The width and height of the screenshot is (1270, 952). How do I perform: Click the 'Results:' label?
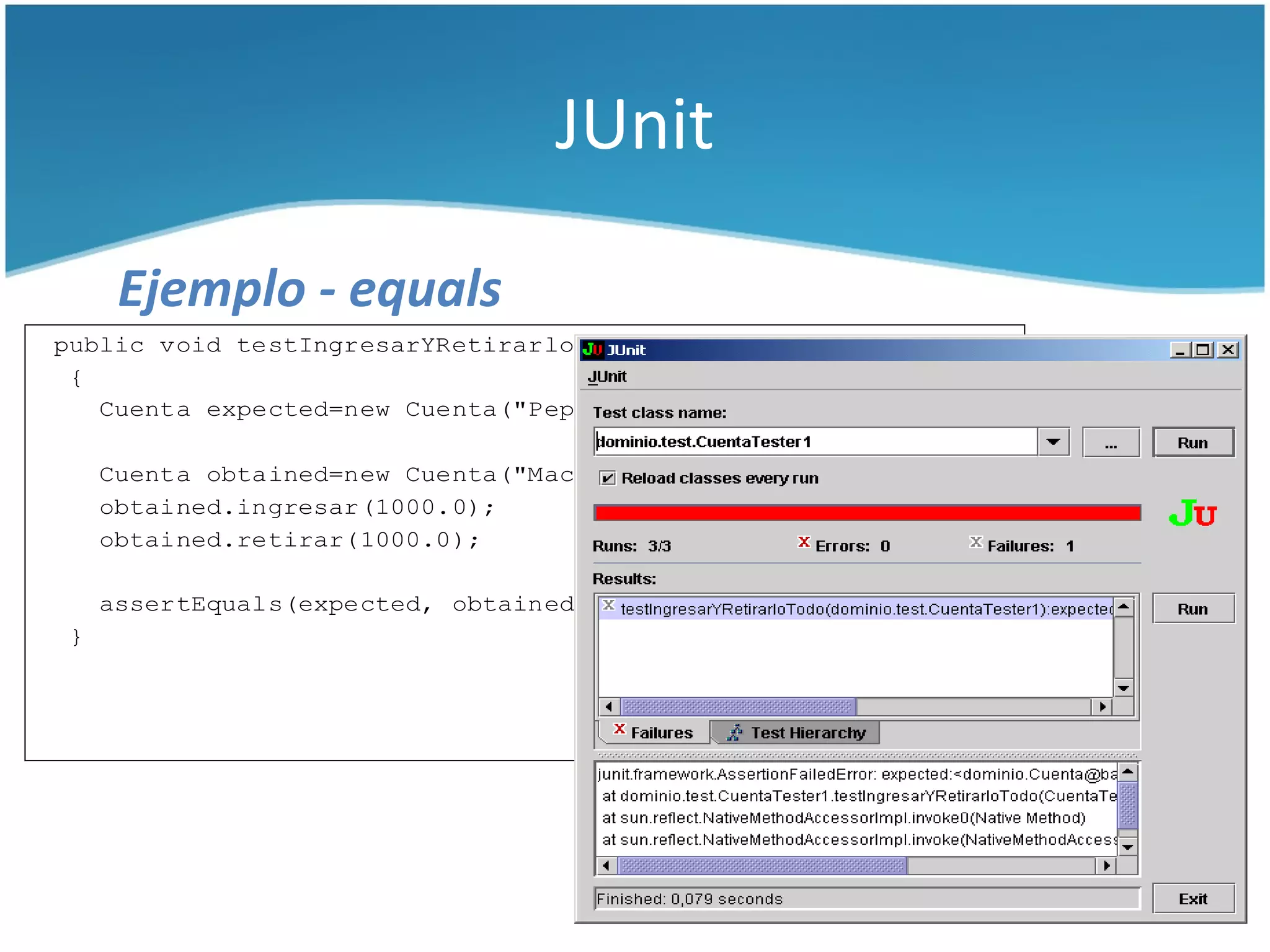(624, 579)
